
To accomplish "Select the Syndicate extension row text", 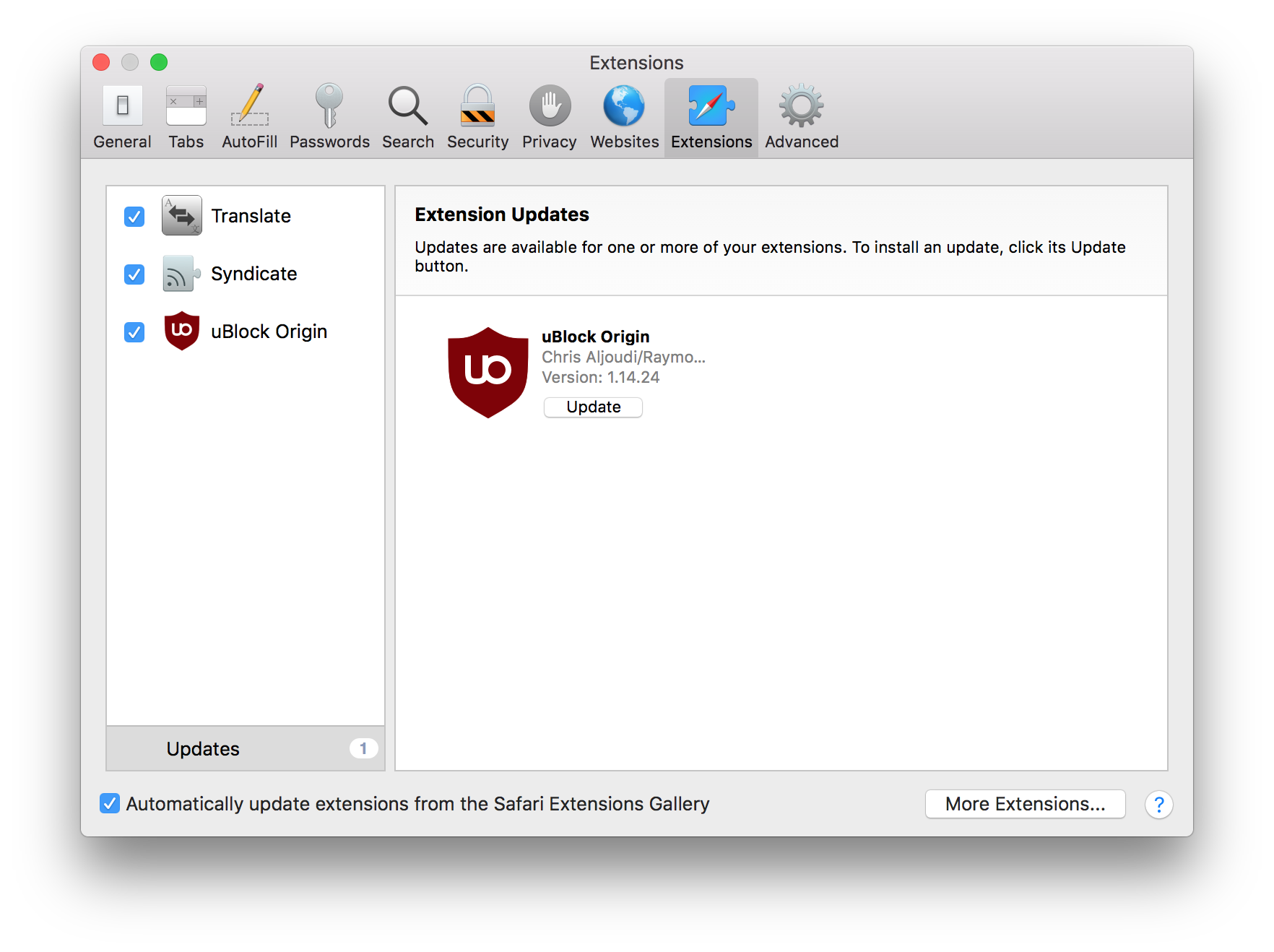I will 253,274.
